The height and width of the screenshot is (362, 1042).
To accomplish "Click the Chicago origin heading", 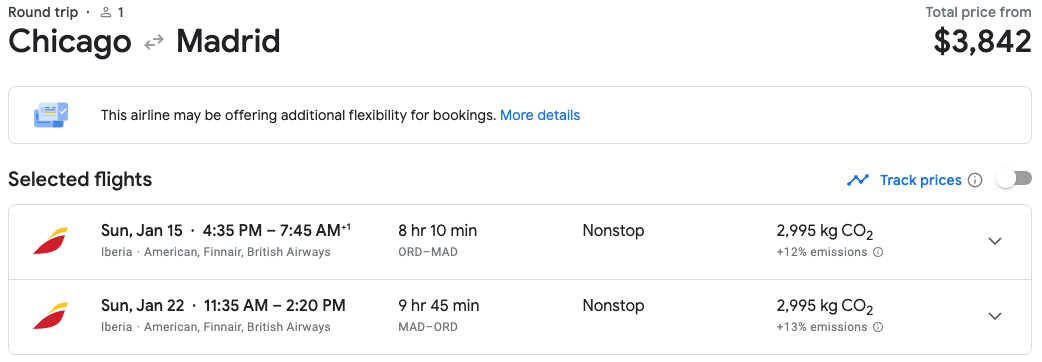I will click(70, 43).
